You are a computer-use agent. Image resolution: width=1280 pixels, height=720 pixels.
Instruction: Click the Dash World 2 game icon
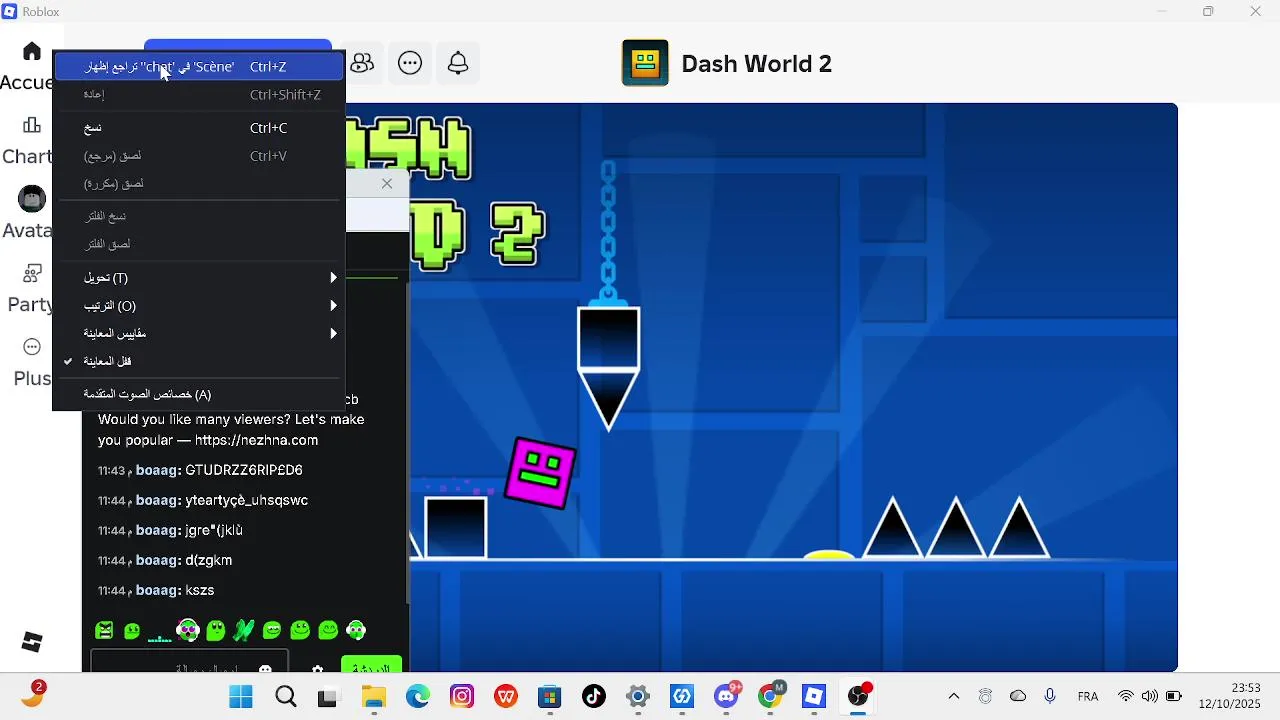[645, 63]
